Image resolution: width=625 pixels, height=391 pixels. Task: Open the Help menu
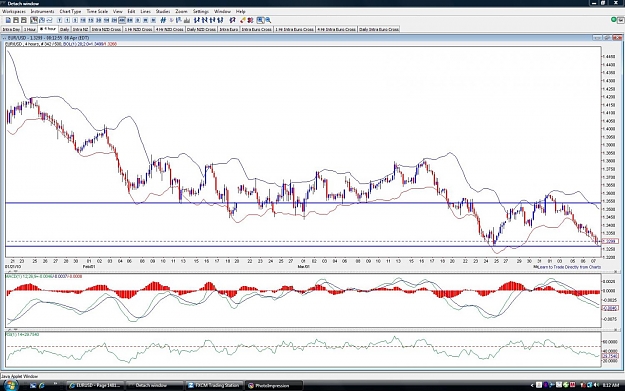pyautogui.click(x=240, y=12)
